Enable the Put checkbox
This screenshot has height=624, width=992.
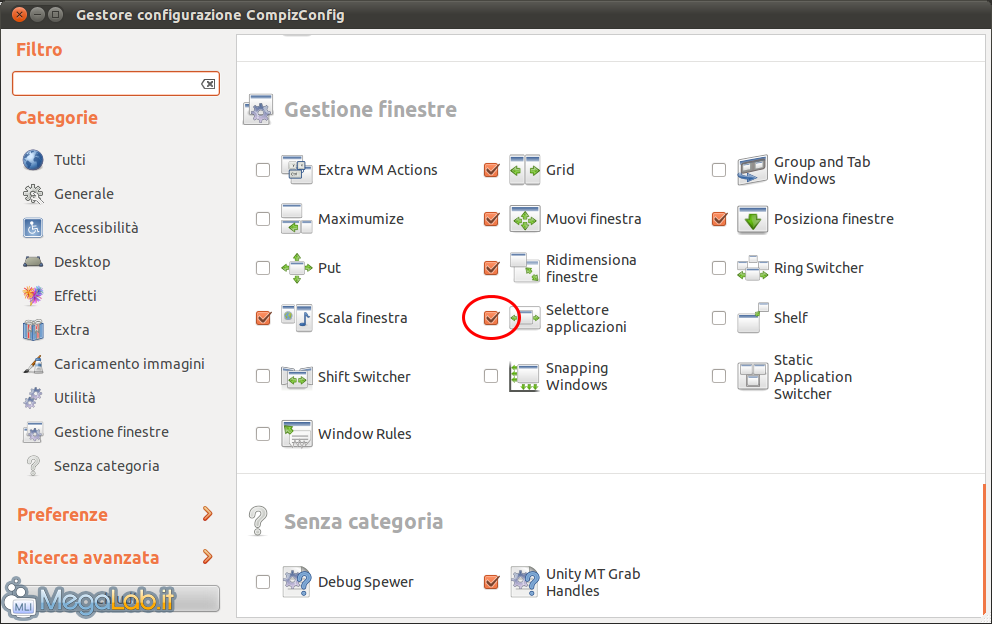tap(263, 268)
